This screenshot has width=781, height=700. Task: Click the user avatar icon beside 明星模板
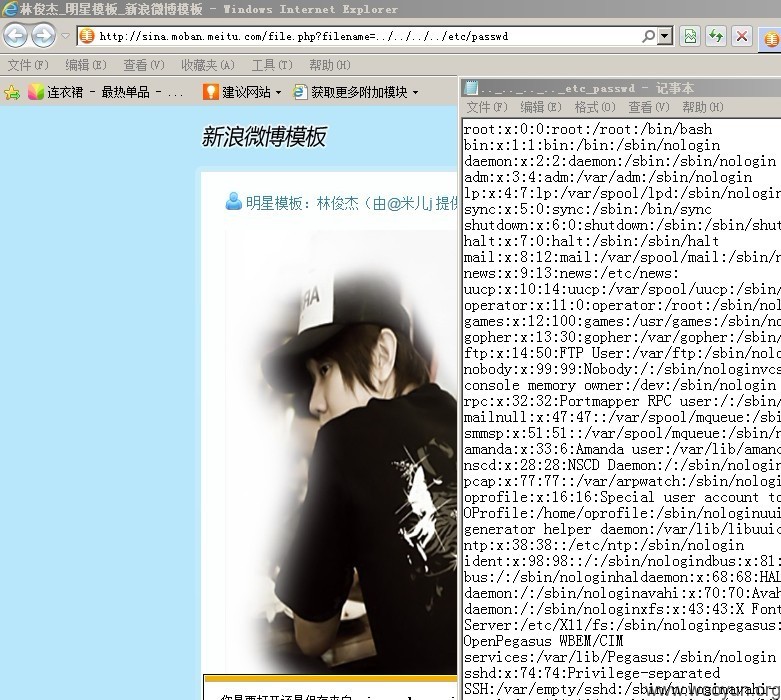(233, 201)
